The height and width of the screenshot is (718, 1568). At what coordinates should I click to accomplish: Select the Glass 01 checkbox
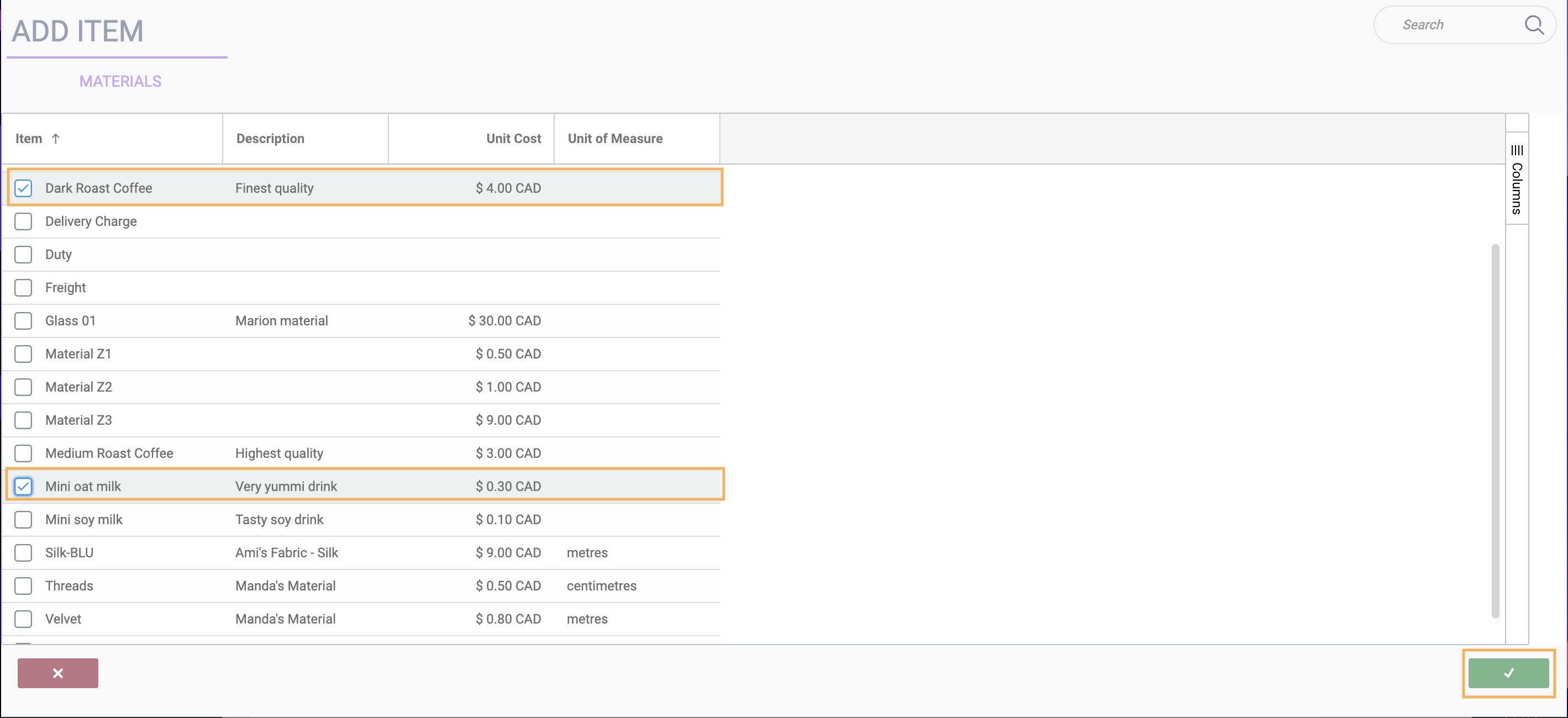[x=23, y=321]
